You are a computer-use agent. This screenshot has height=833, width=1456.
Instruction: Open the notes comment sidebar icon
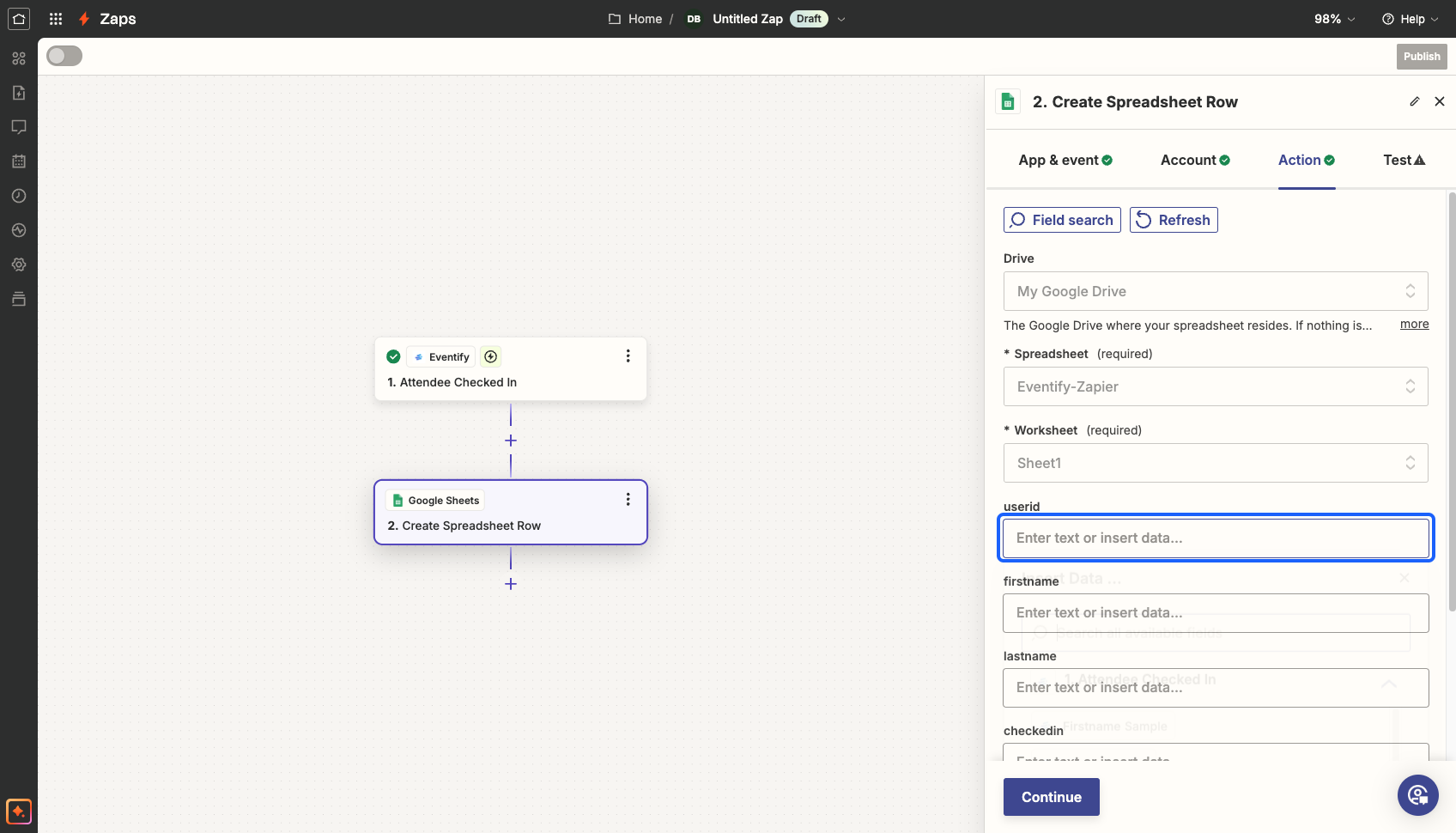pyautogui.click(x=19, y=127)
